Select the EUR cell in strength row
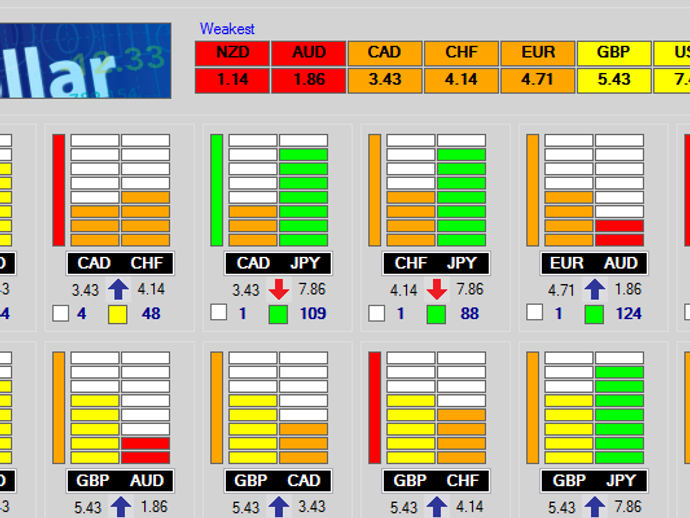690x518 pixels. pyautogui.click(x=538, y=53)
